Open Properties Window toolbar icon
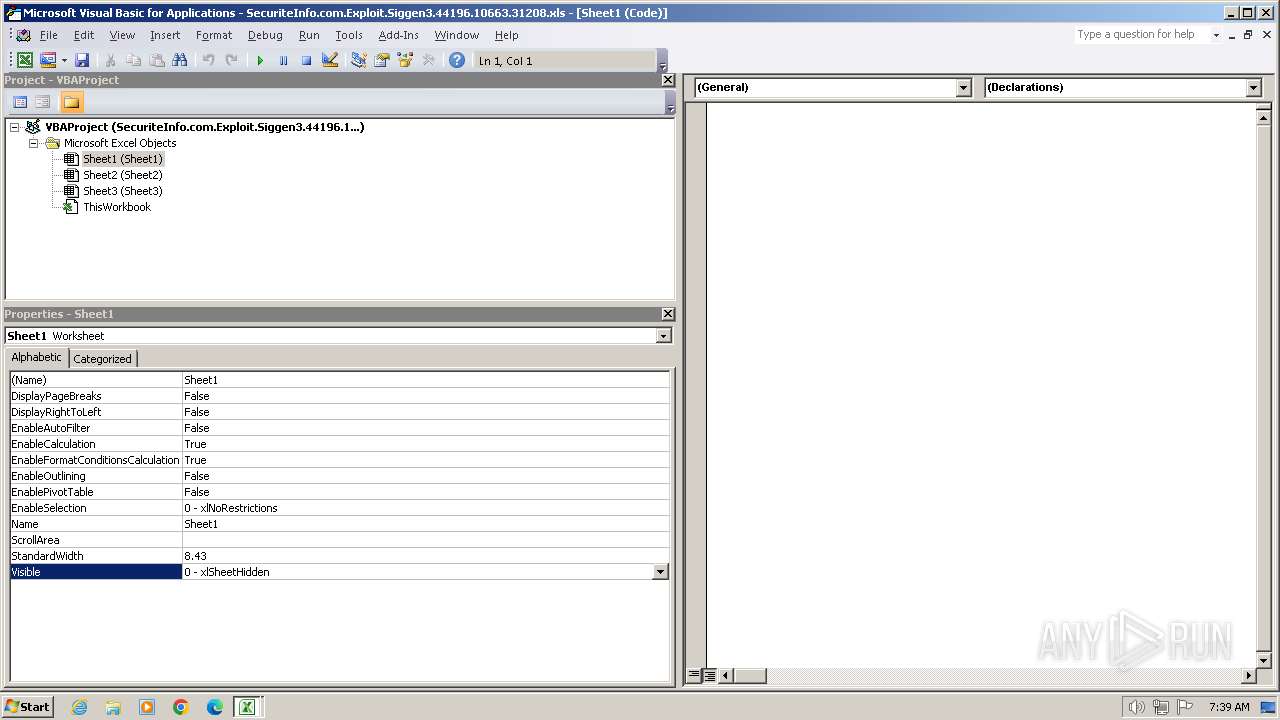Viewport: 1280px width, 720px height. (381, 61)
